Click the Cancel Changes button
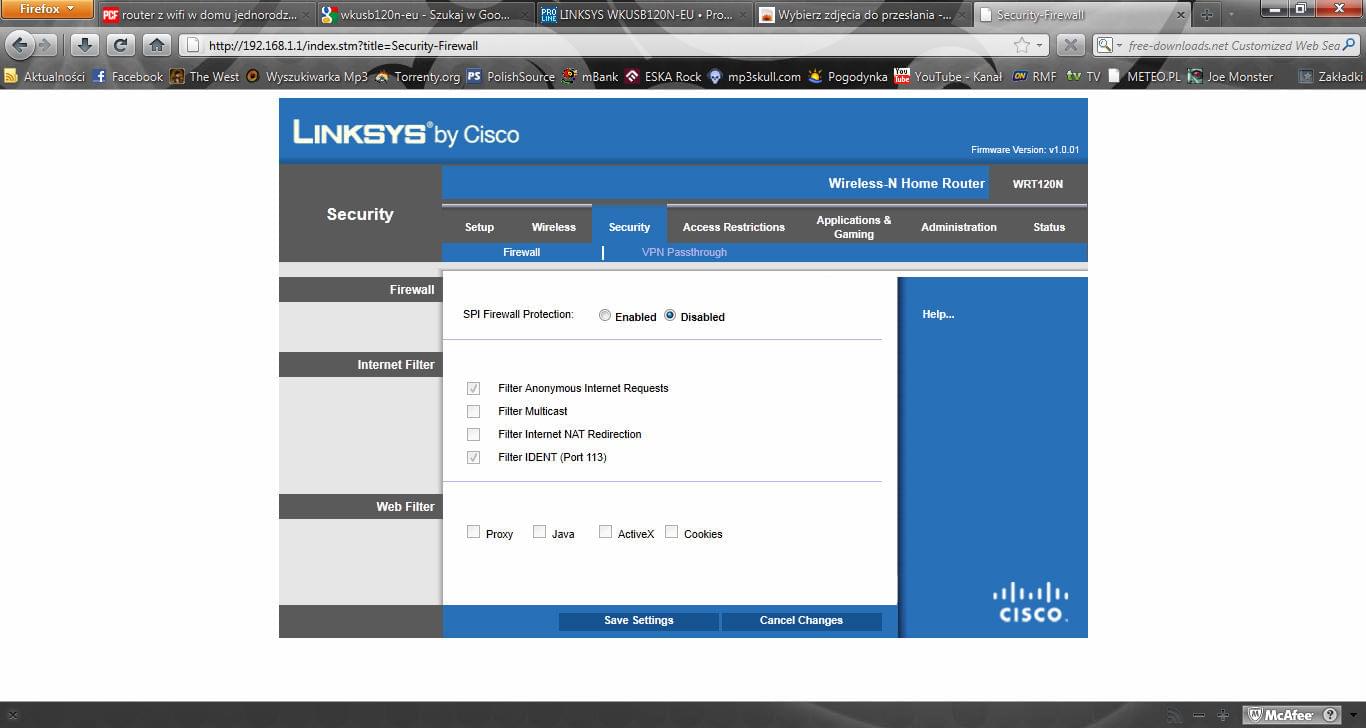1366x728 pixels. [x=801, y=620]
